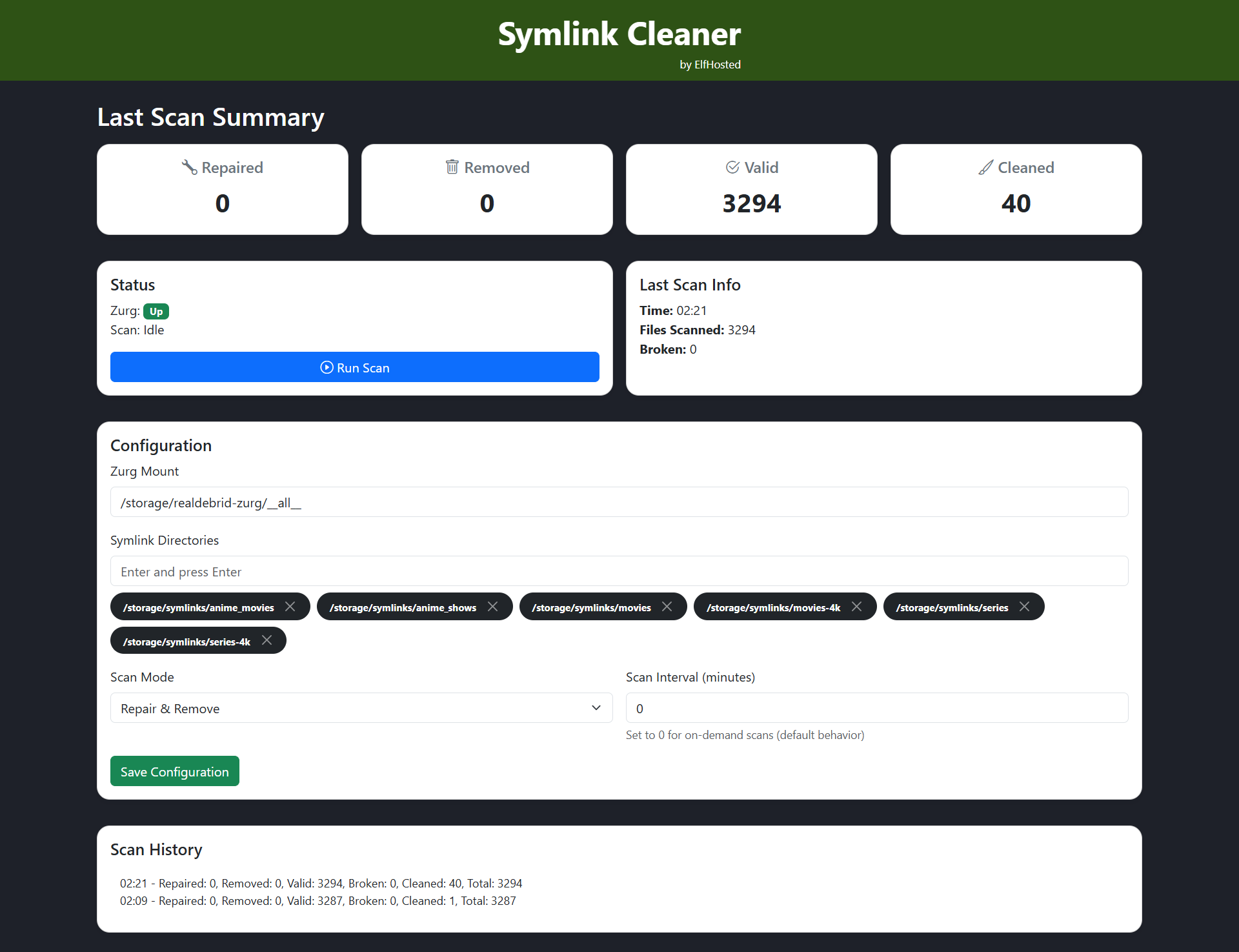Click the /storage/symlinks/movies-4k tag label
Image resolution: width=1239 pixels, height=952 pixels.
point(773,607)
